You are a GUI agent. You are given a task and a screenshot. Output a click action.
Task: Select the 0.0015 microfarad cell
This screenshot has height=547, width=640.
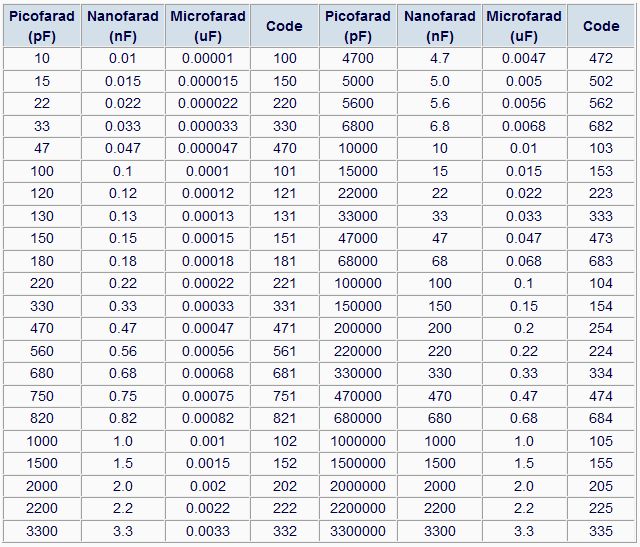pos(207,463)
